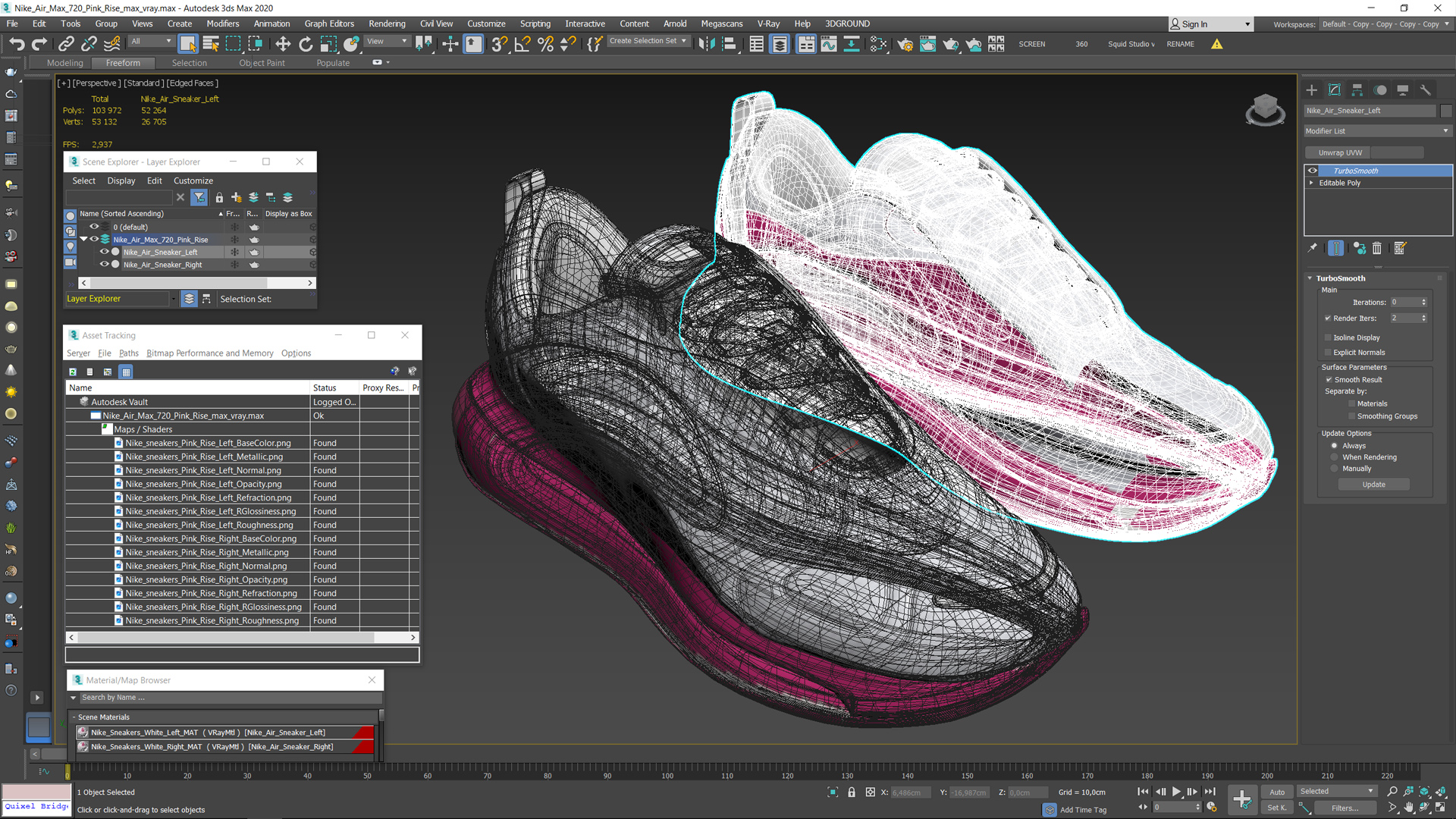Activate the Select Object tool

[x=188, y=44]
